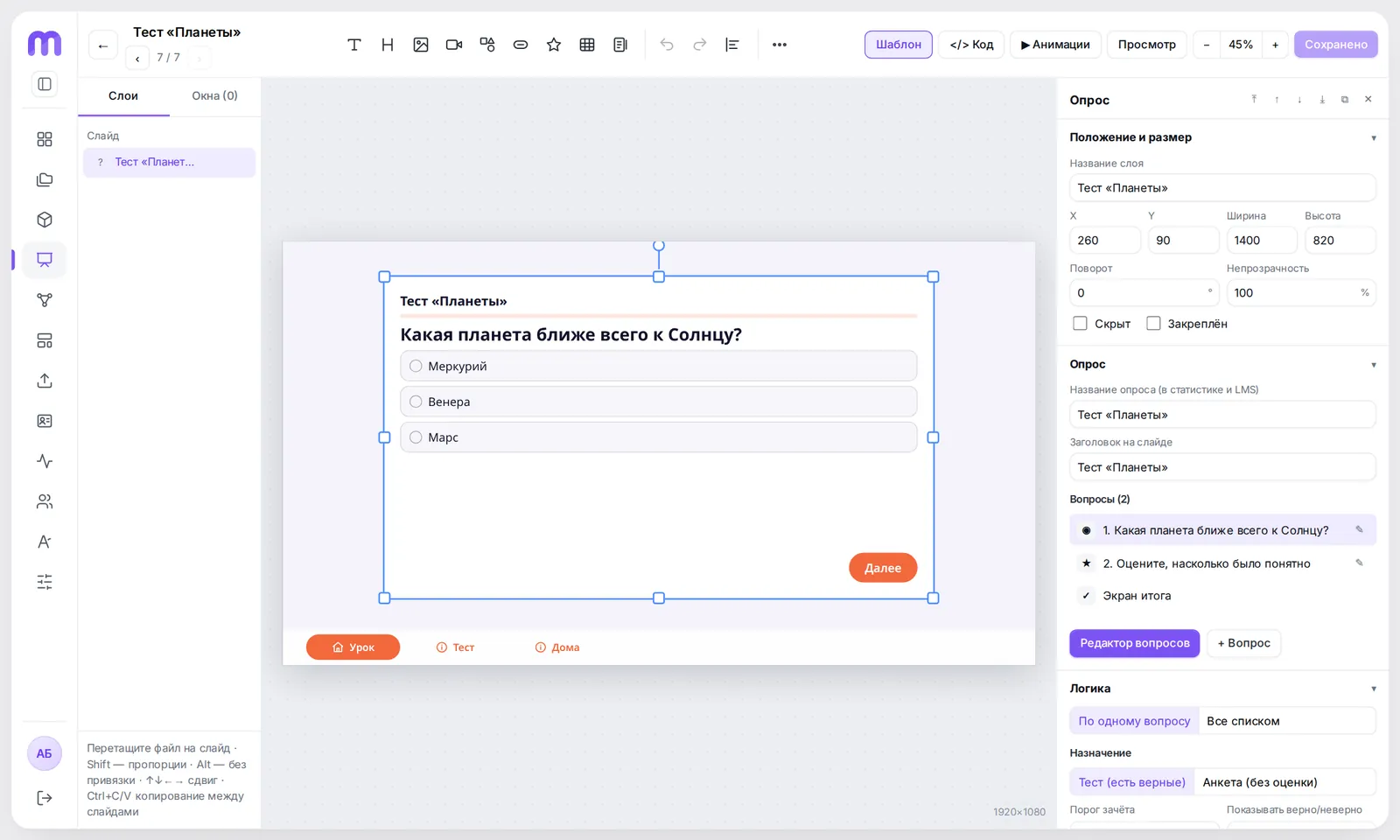Screen dimensions: 1400x840
Task: Collapse the Положение и размер section
Action: 1373,138
